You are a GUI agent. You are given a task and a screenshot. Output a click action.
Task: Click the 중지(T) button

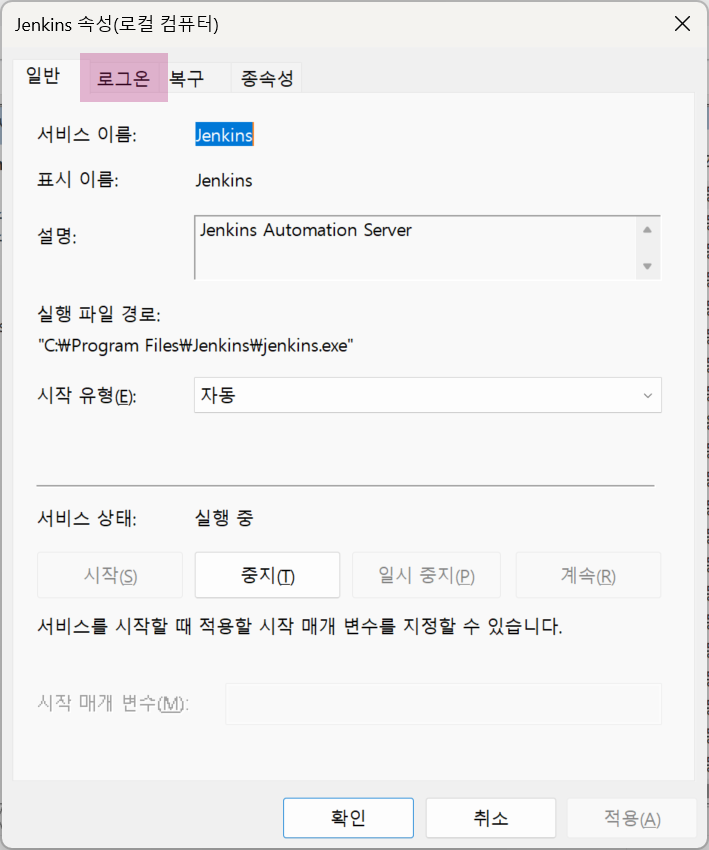(267, 575)
